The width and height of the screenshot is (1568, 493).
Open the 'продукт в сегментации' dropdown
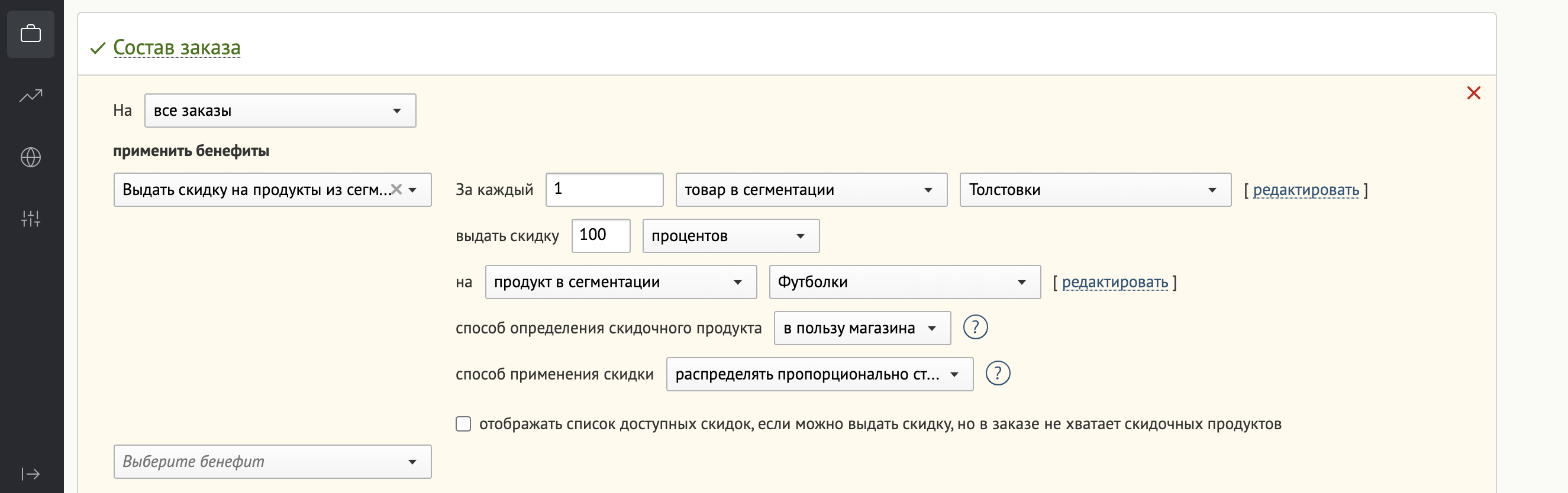click(621, 282)
